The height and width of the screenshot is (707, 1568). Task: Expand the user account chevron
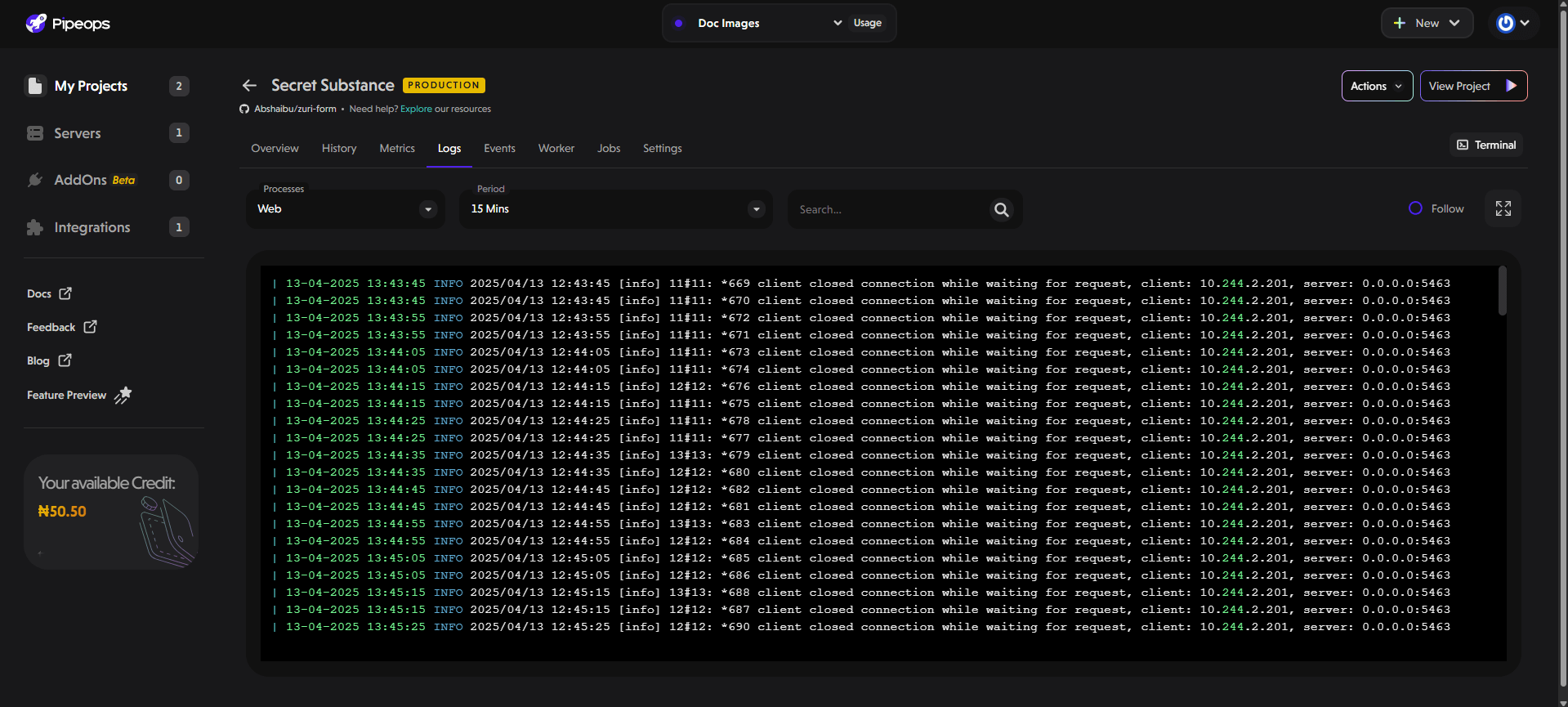tap(1525, 23)
